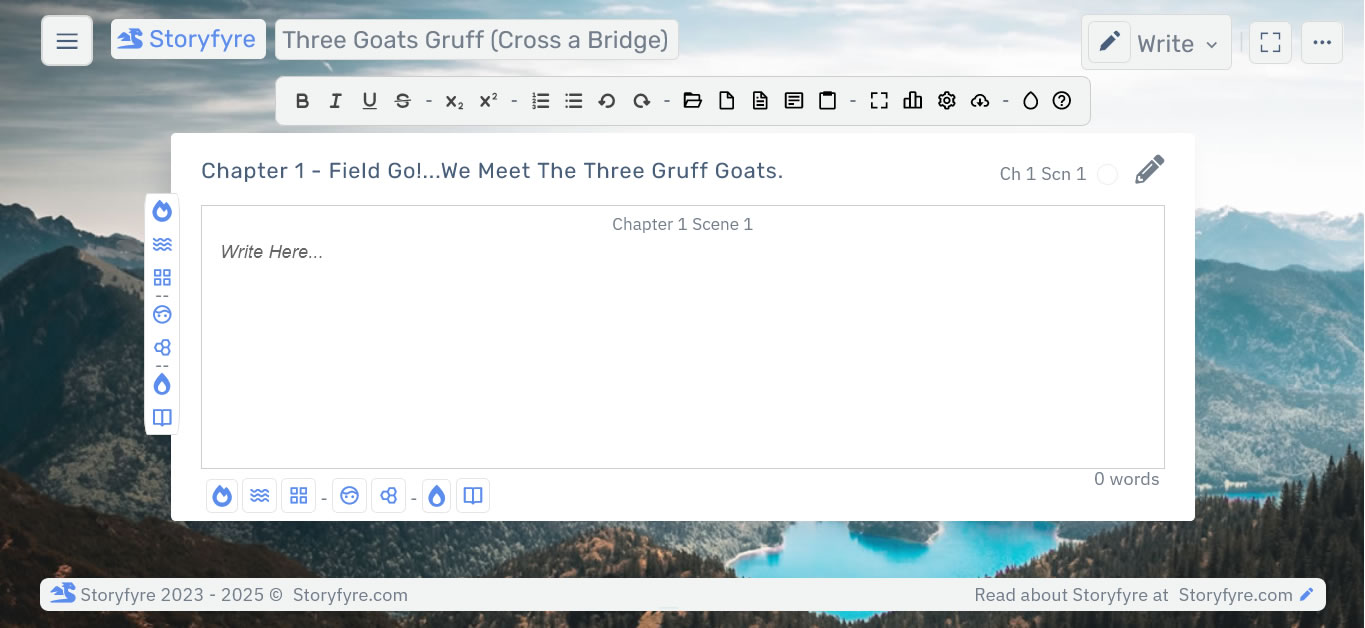Apply strikethrough formatting
Screen dimensions: 1365x628
[402, 100]
